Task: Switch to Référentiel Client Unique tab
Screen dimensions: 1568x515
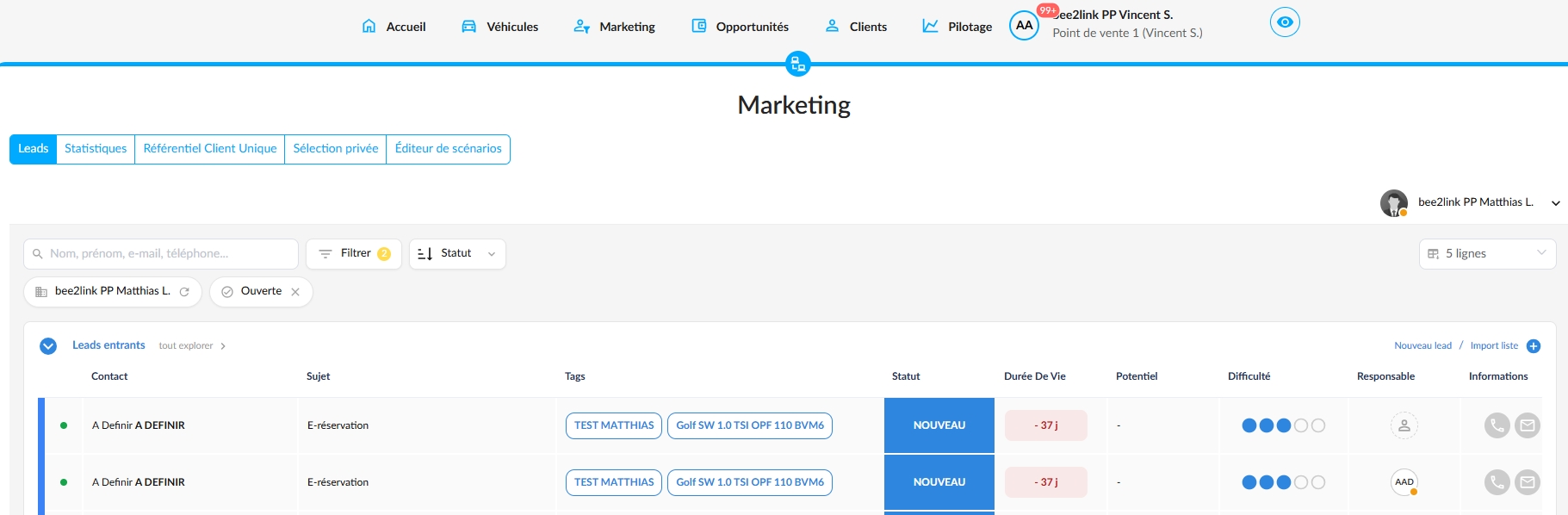Action: [x=210, y=149]
